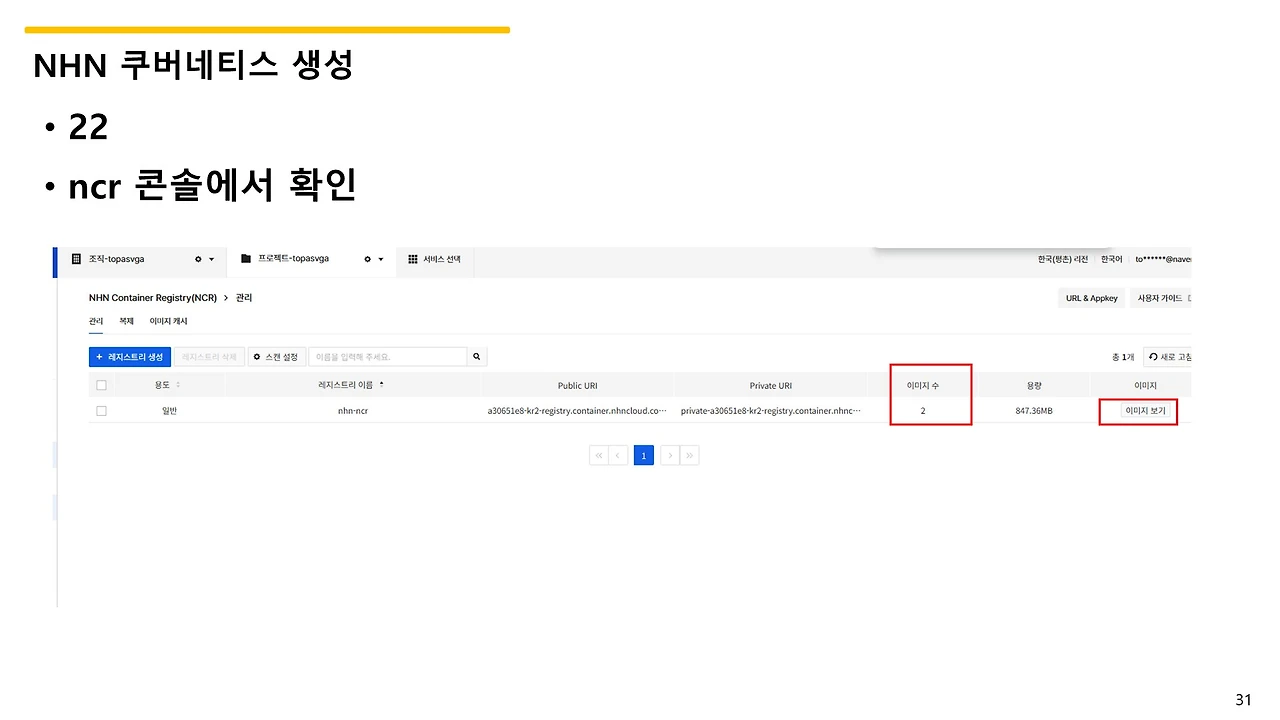The height and width of the screenshot is (720, 1280).
Task: Open 스캔 설정 via its gear icon
Action: coord(257,356)
